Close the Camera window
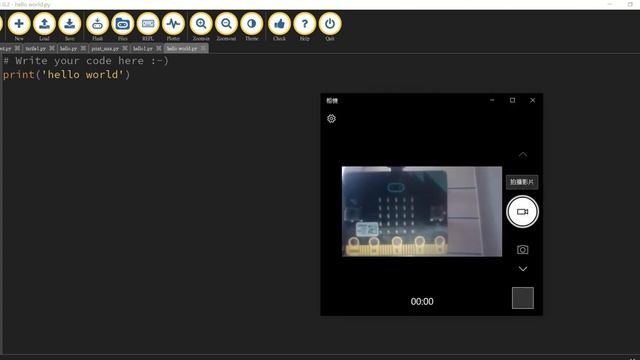Viewport: 640px width, 360px height. [533, 100]
